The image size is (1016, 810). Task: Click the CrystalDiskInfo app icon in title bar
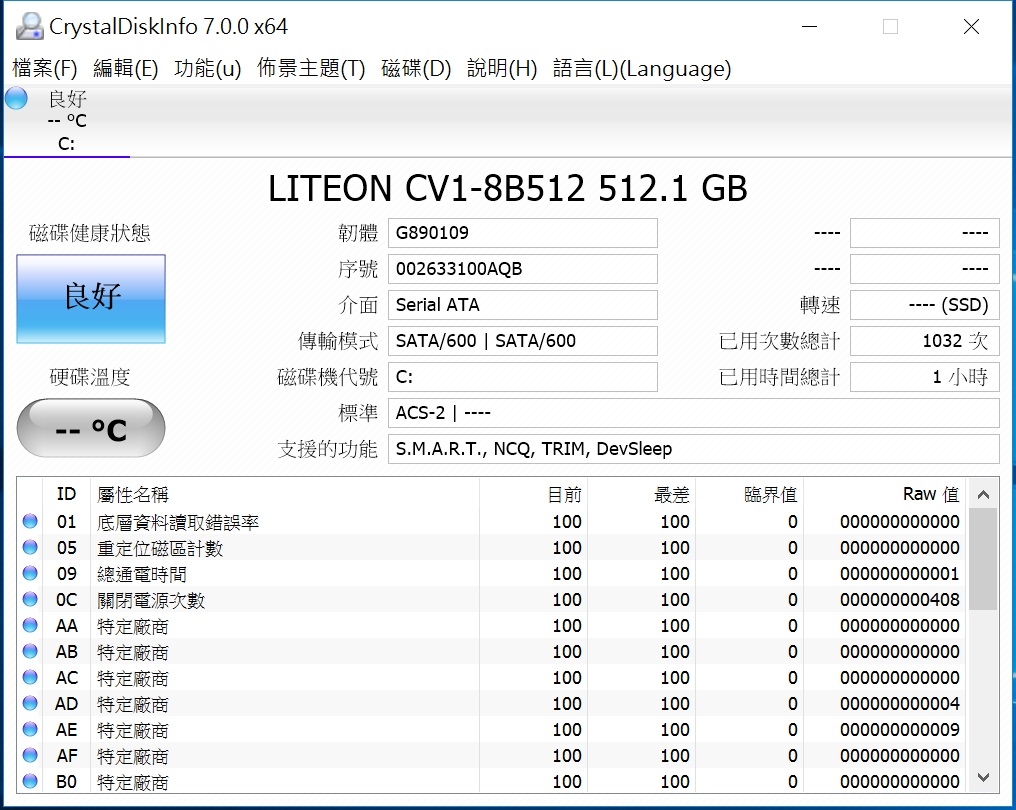pos(29,26)
